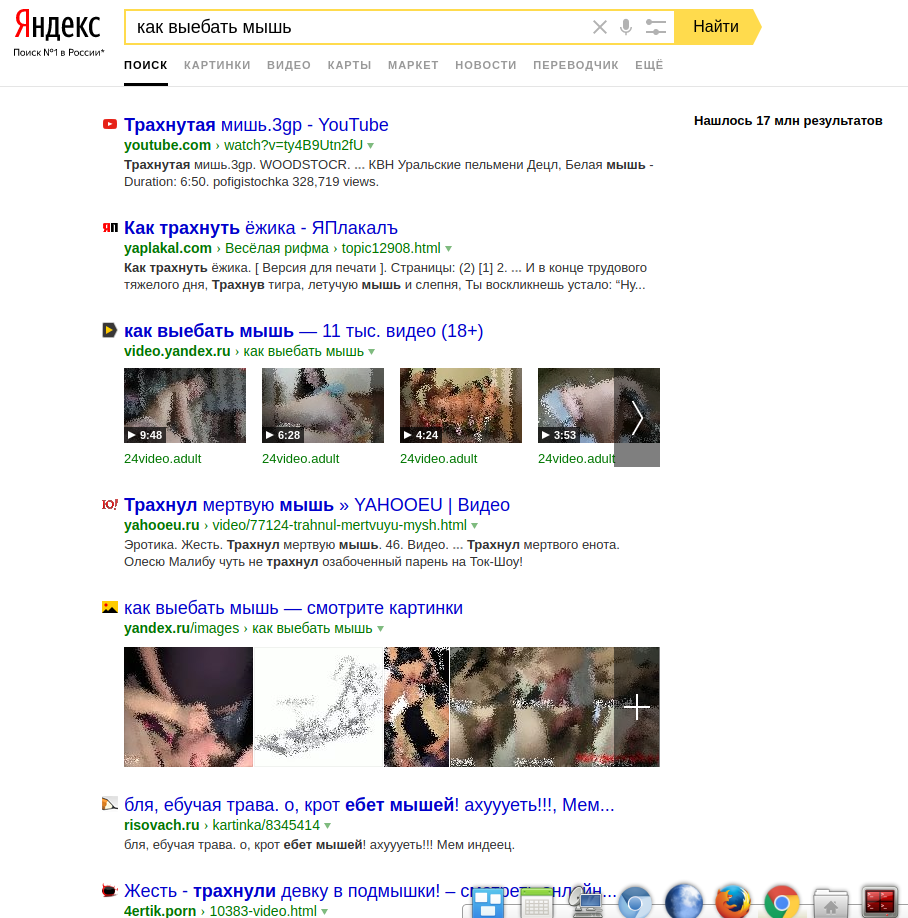Click the yellow Найти search button
This screenshot has width=908, height=918.
[x=716, y=27]
